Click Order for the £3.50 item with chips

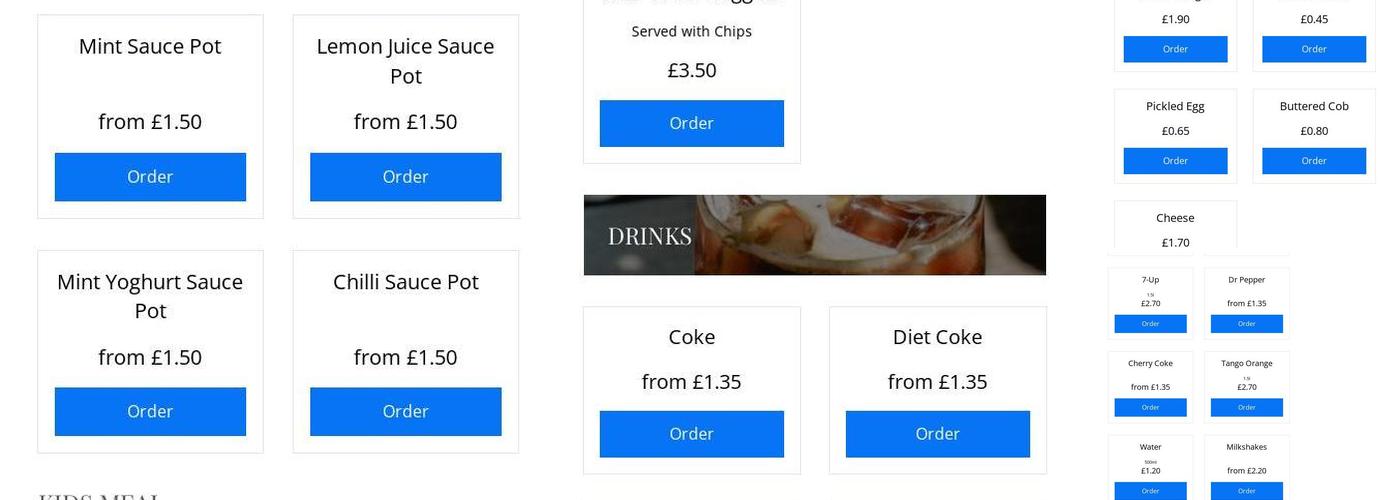click(x=691, y=123)
